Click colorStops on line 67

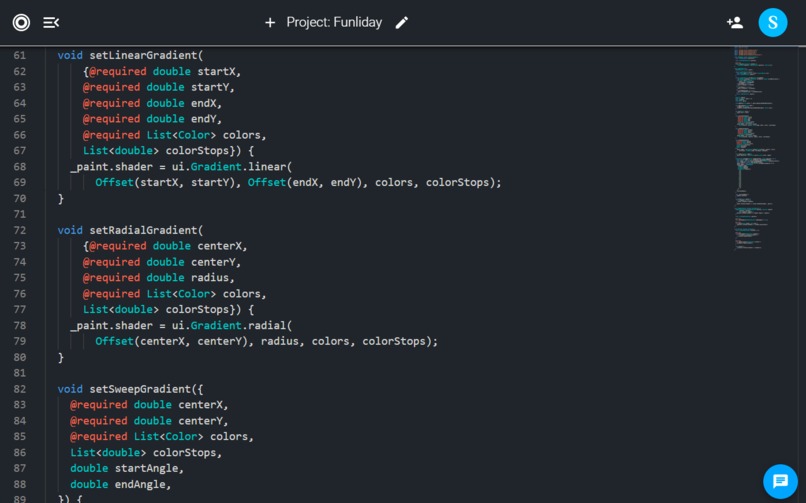tap(197, 151)
